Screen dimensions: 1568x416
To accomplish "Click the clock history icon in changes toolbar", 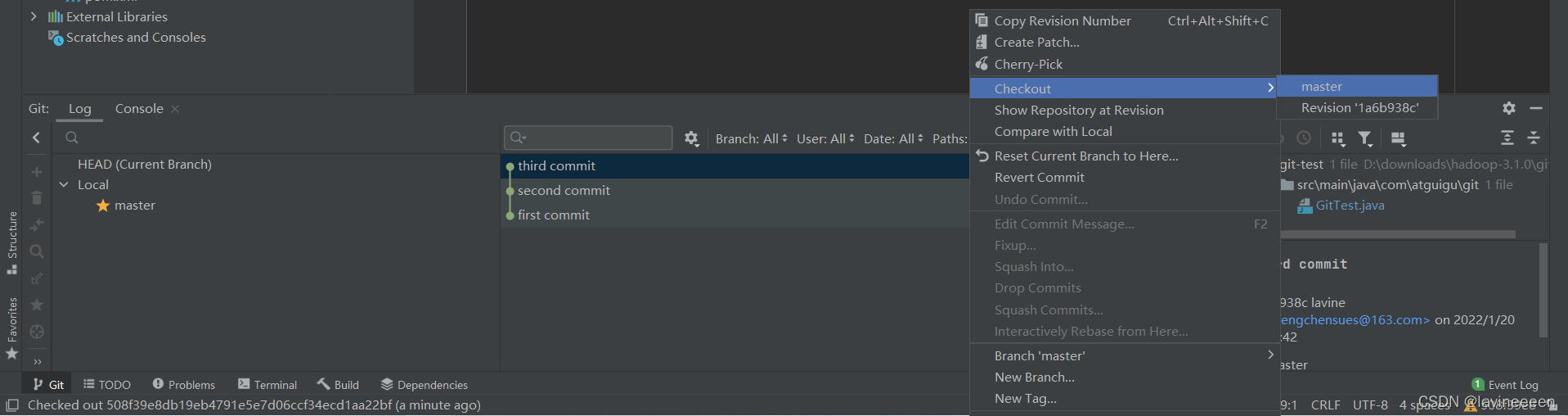I will [1304, 138].
